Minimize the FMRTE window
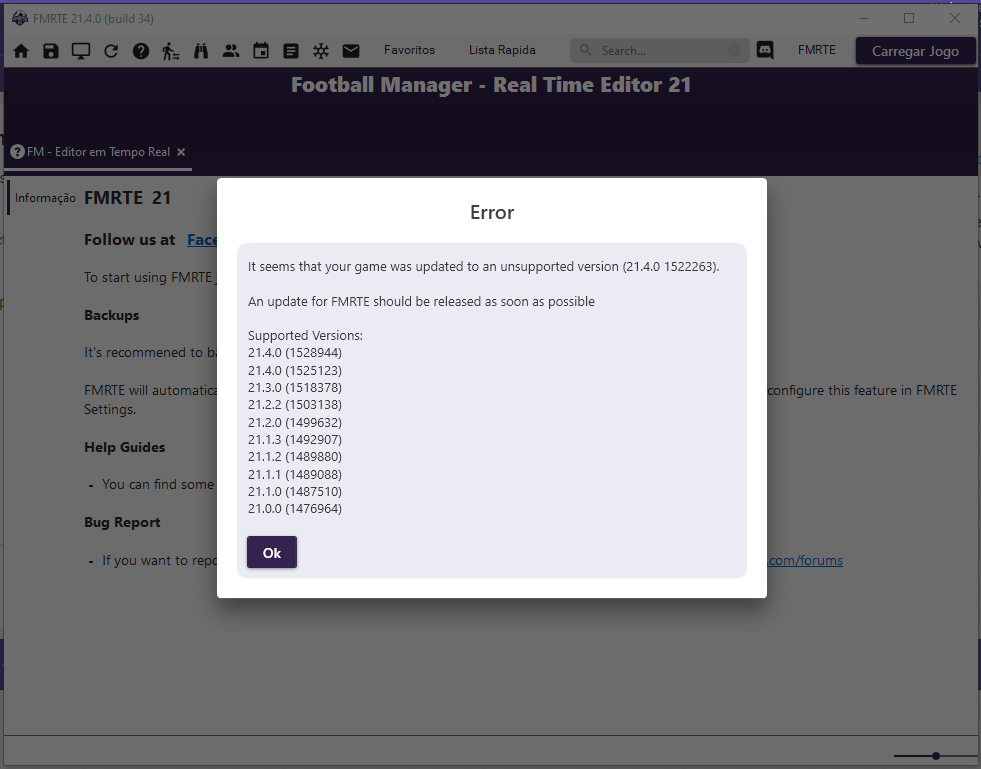The image size is (981, 769). (864, 18)
